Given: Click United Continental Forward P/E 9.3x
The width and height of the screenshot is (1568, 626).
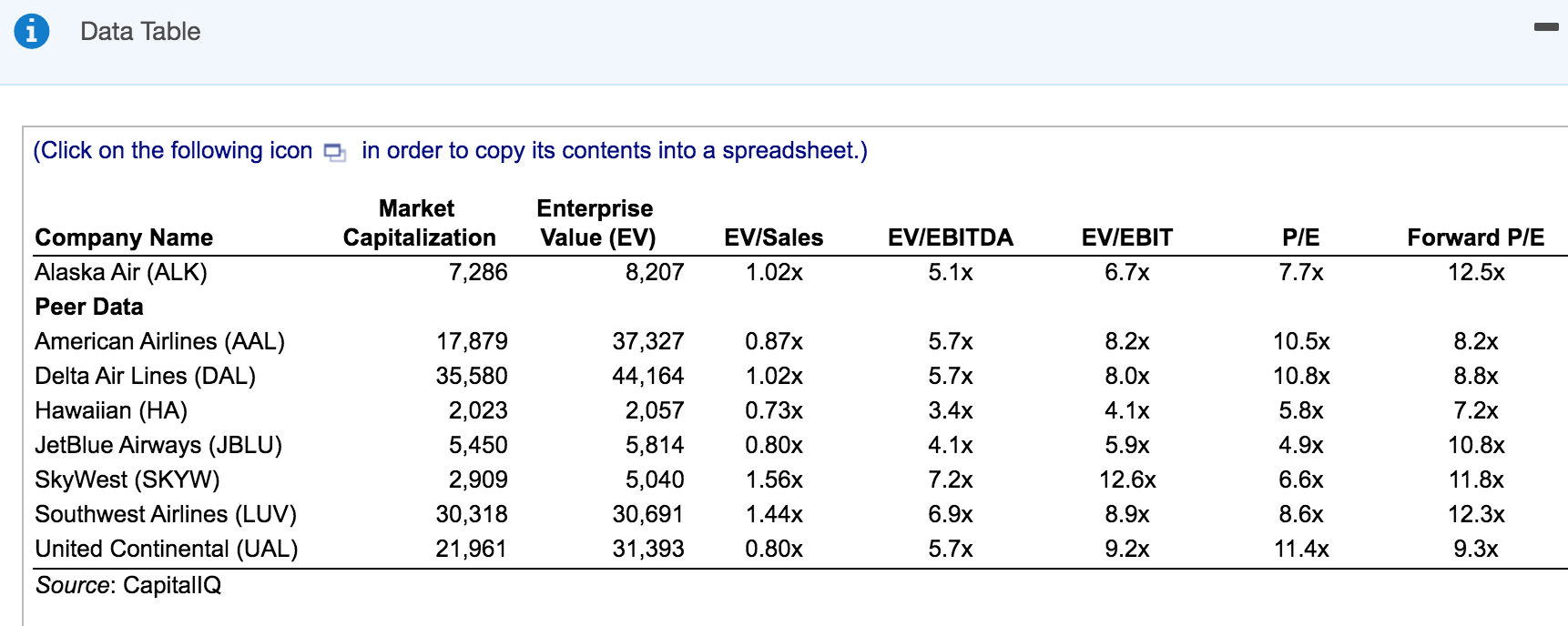Looking at the screenshot, I should 1476,549.
